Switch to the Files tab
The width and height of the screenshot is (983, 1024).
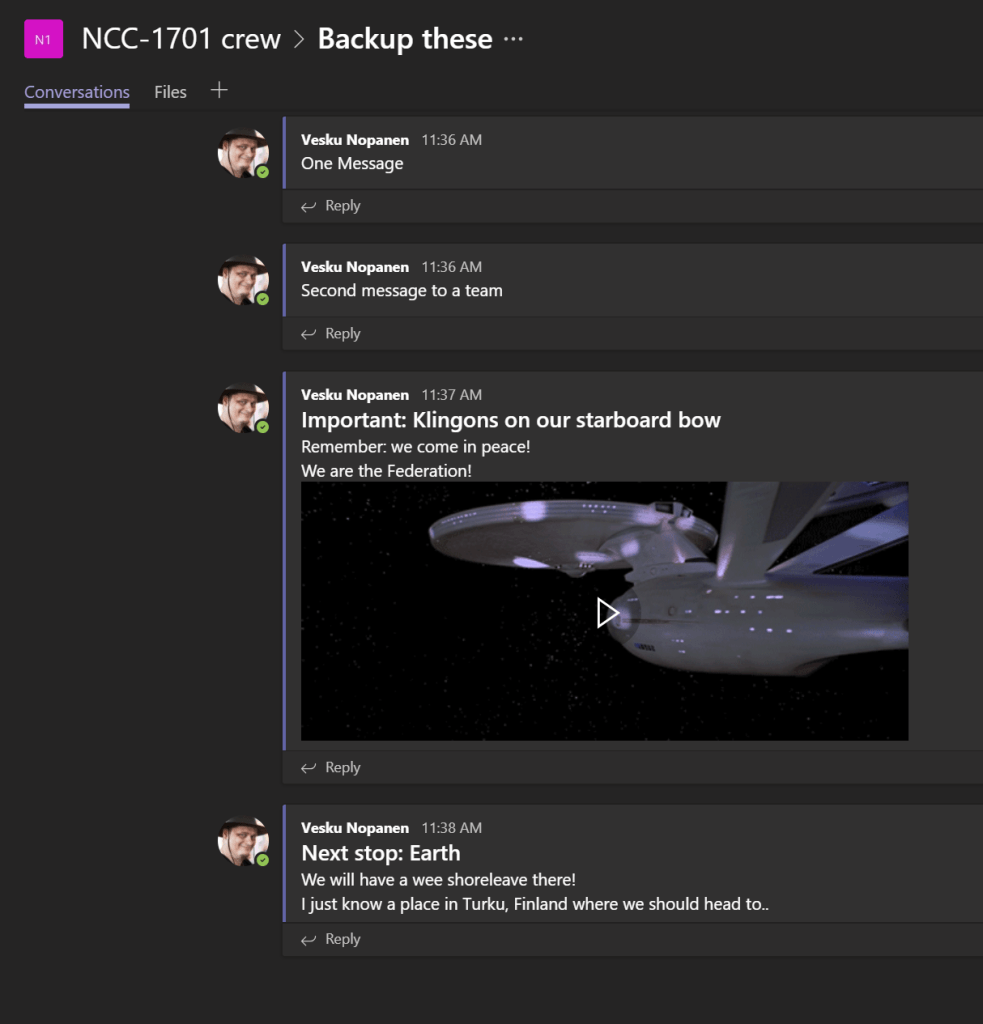pos(170,92)
